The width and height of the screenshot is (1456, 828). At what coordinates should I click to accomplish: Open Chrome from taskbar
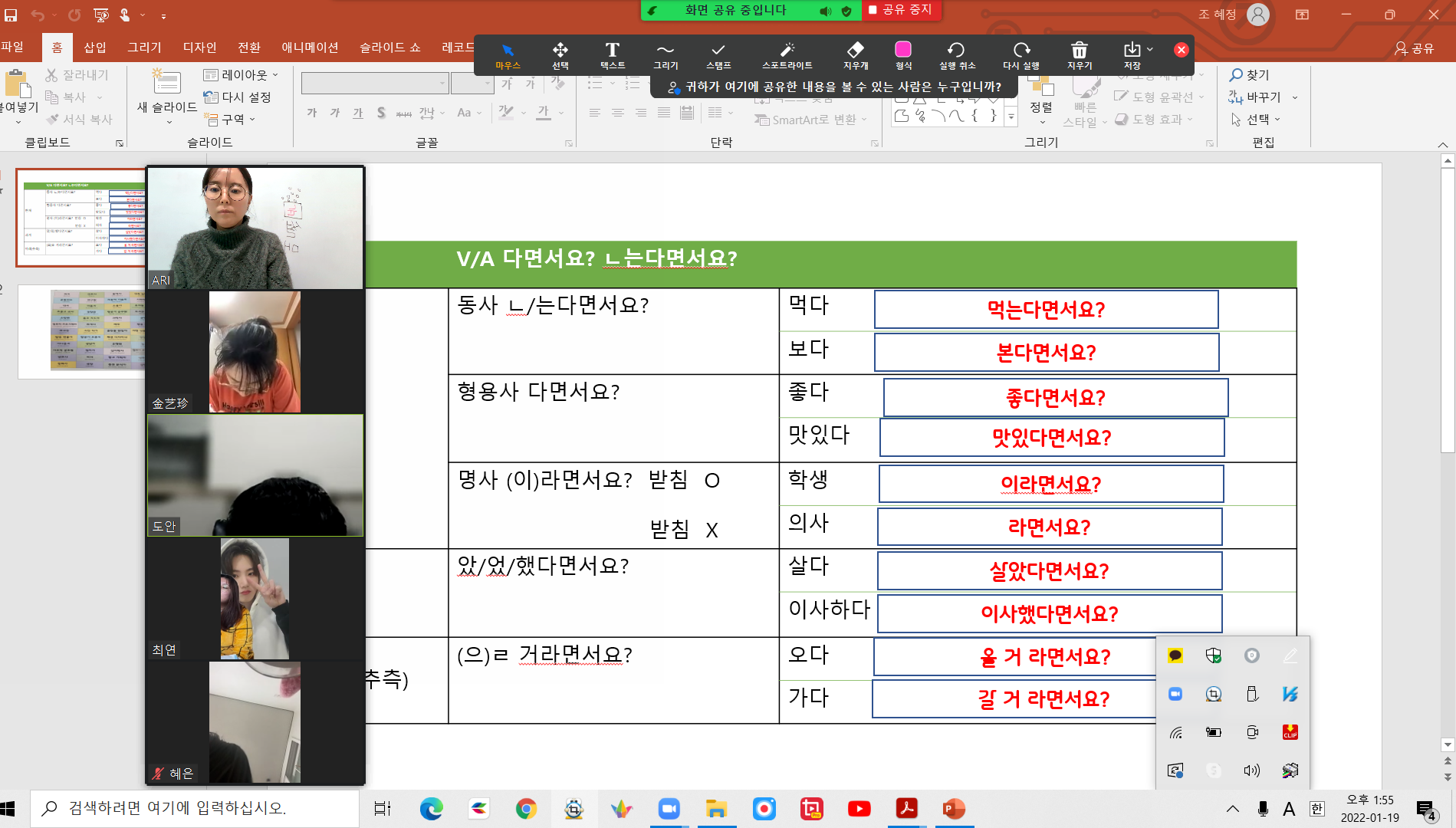click(x=526, y=809)
